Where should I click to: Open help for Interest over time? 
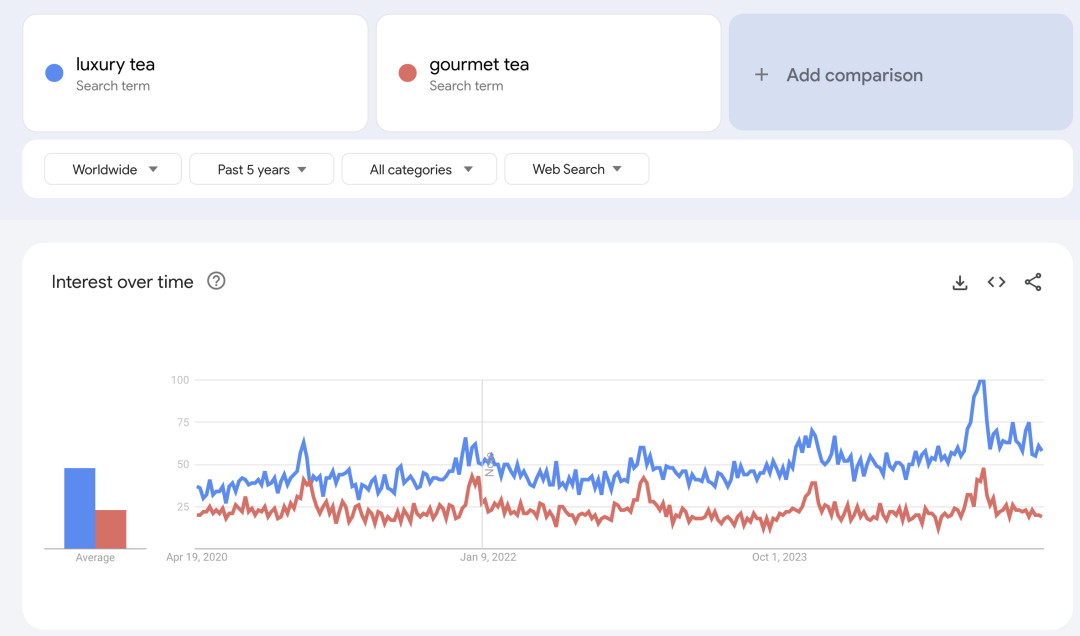(216, 281)
